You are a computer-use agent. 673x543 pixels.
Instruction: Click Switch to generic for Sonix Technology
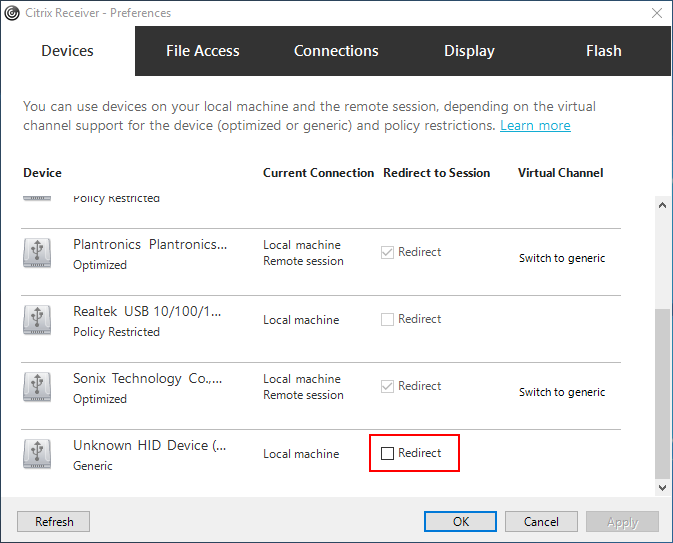tap(562, 392)
